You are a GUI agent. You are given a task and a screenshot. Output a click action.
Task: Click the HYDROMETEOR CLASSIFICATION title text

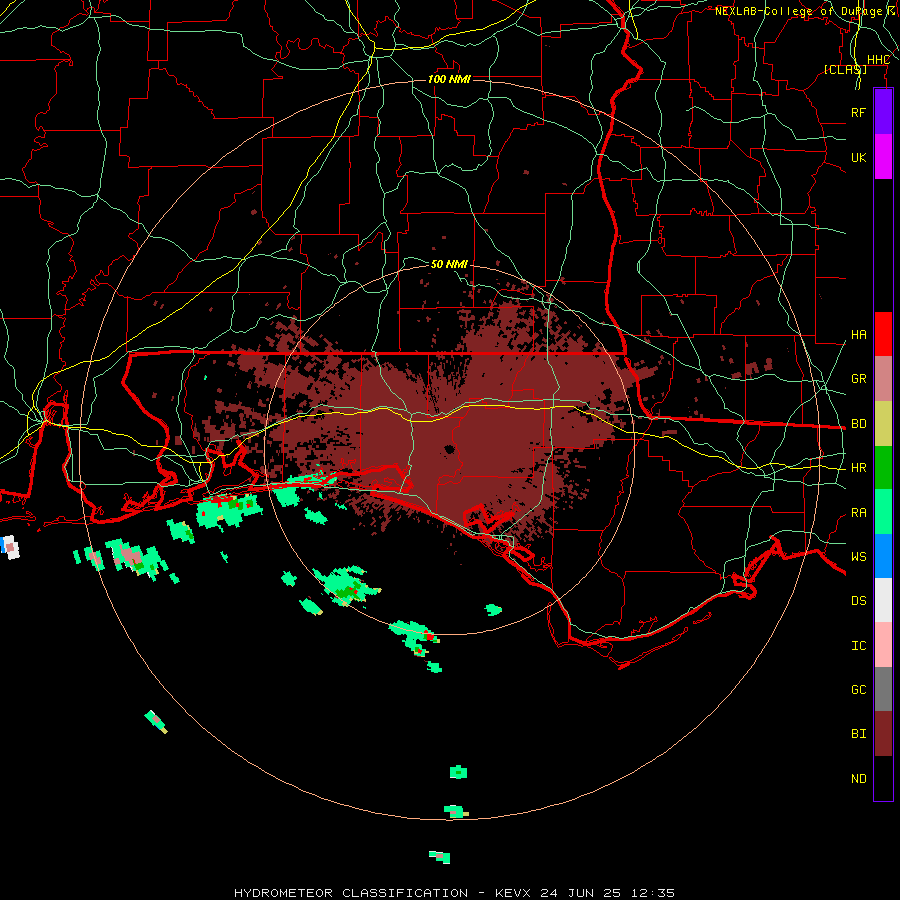pyautogui.click(x=351, y=893)
